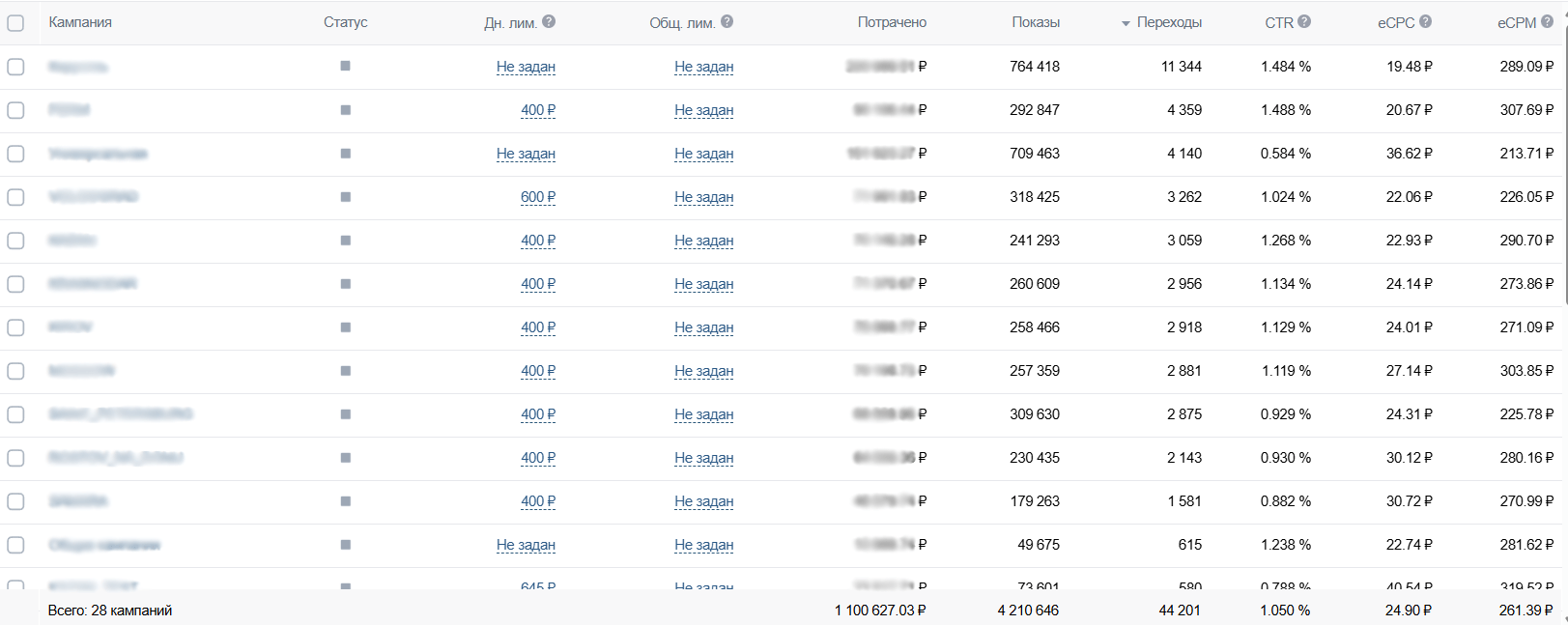Click the Потрачено column header
Screen dimensions: 1568x625
pos(892,22)
